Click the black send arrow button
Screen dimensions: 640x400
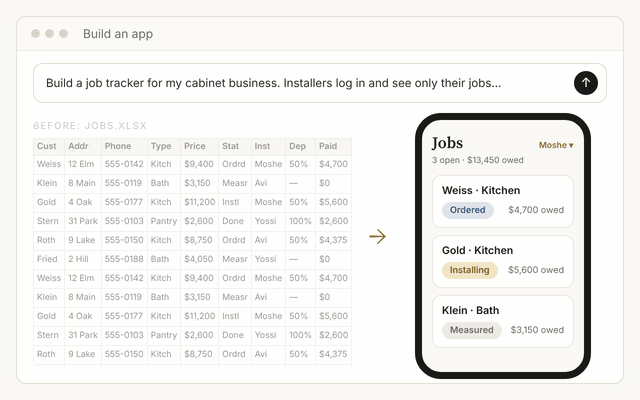pos(586,83)
